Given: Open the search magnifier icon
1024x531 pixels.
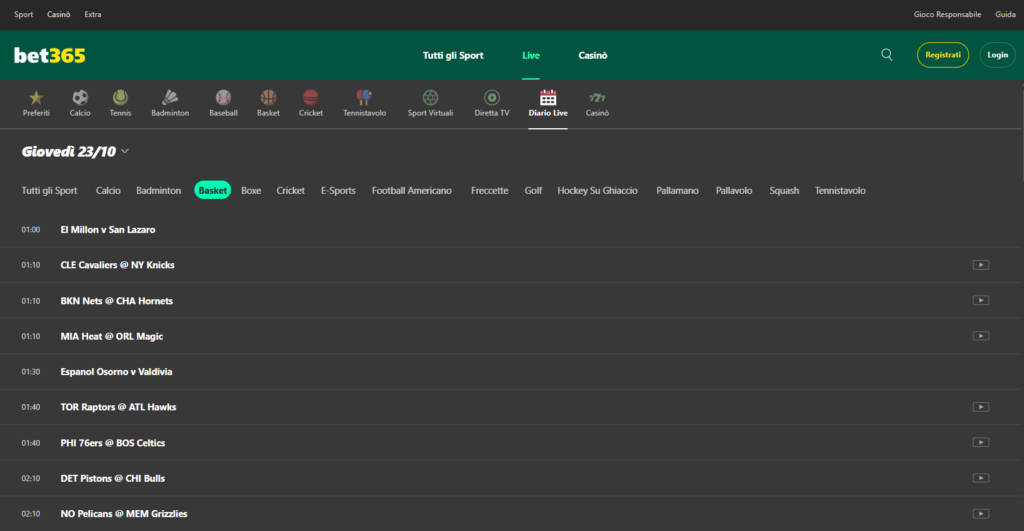Looking at the screenshot, I should point(887,55).
